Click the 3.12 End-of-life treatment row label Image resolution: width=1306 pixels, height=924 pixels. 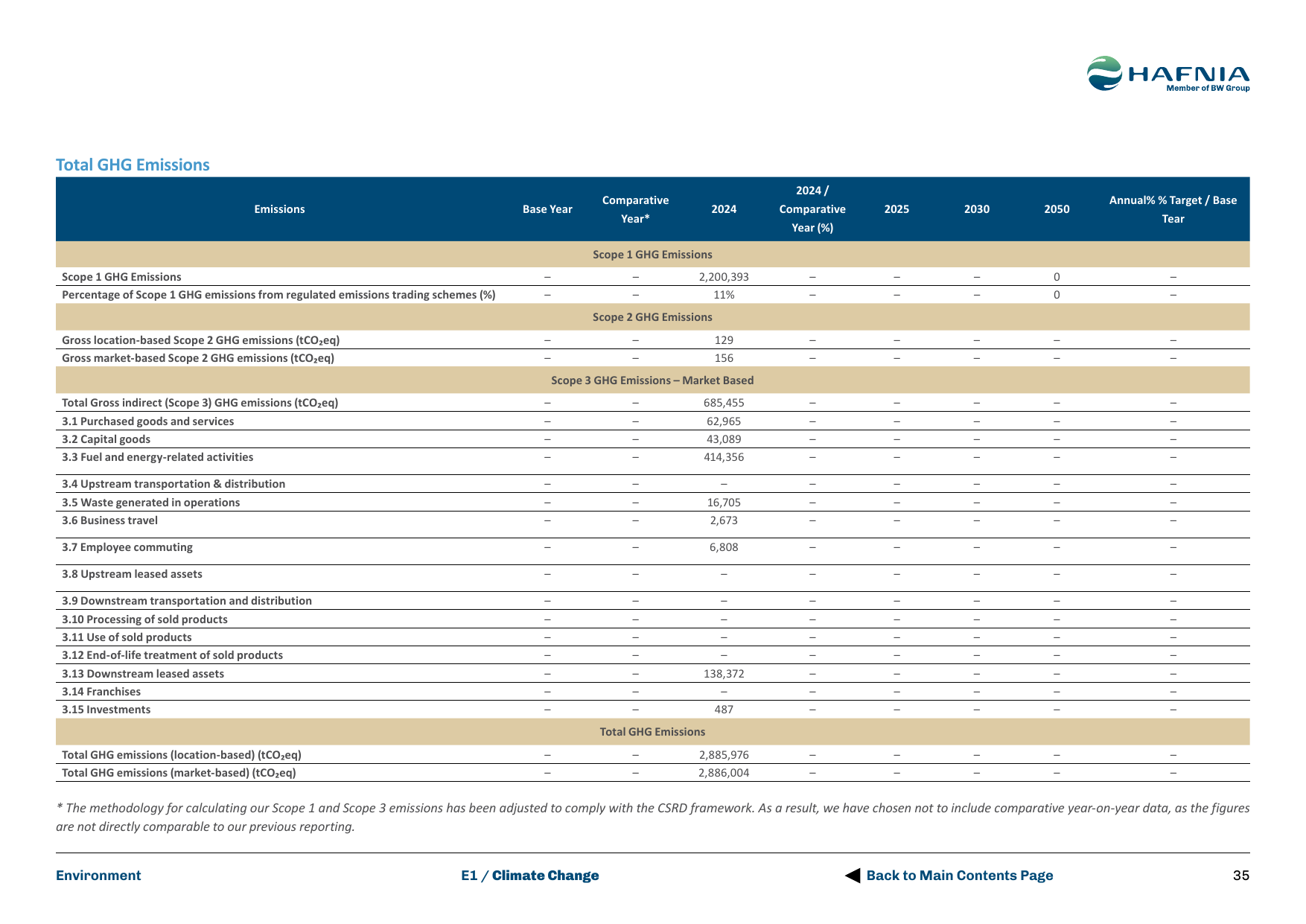[x=172, y=655]
